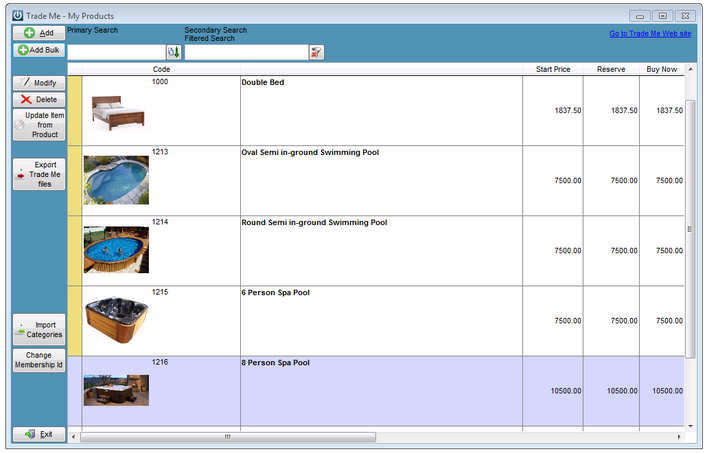Open Change Membership Id
Viewport: 707px width, 454px height.
[39, 360]
